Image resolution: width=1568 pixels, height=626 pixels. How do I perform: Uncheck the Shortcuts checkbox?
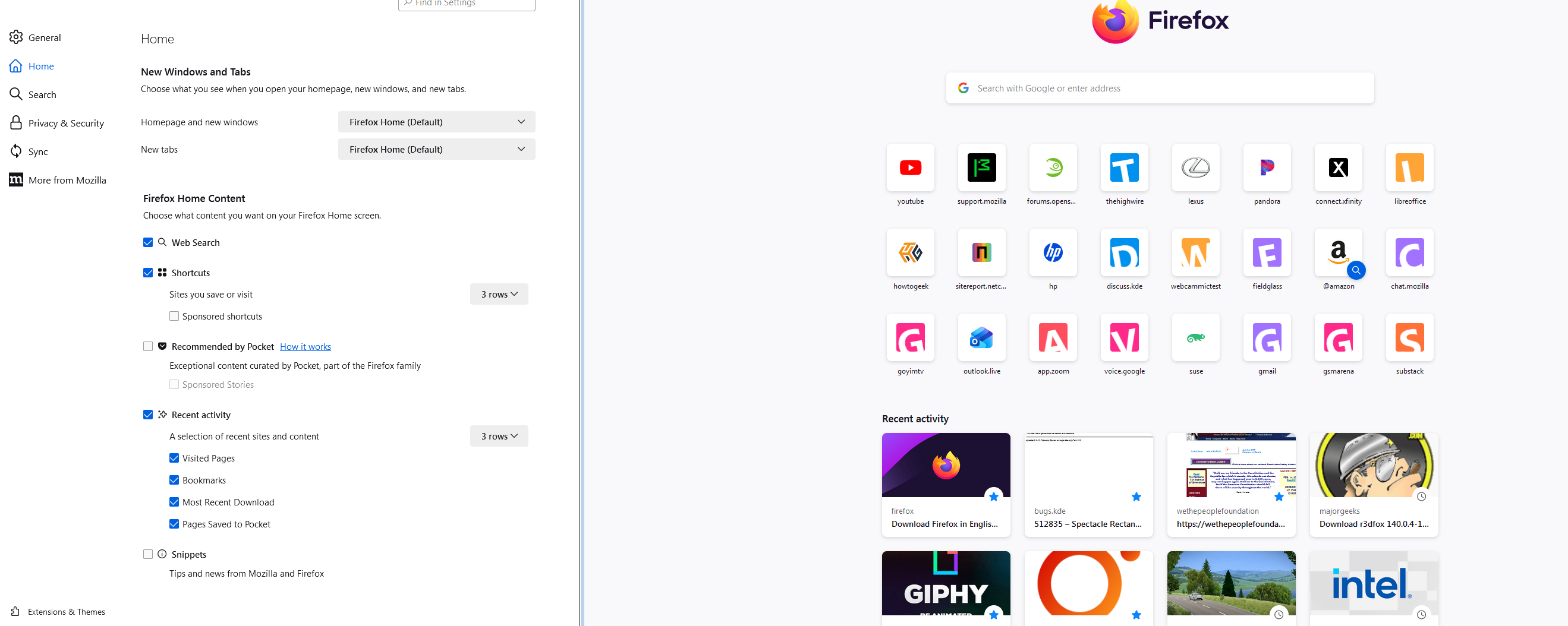point(148,273)
